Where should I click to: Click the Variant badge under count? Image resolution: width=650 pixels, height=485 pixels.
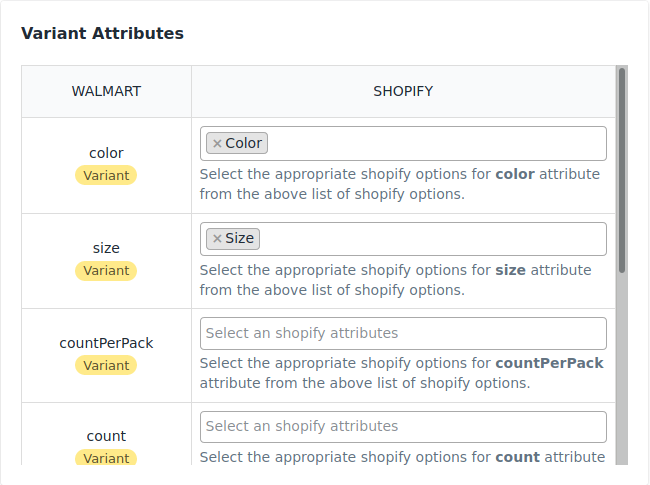106,457
